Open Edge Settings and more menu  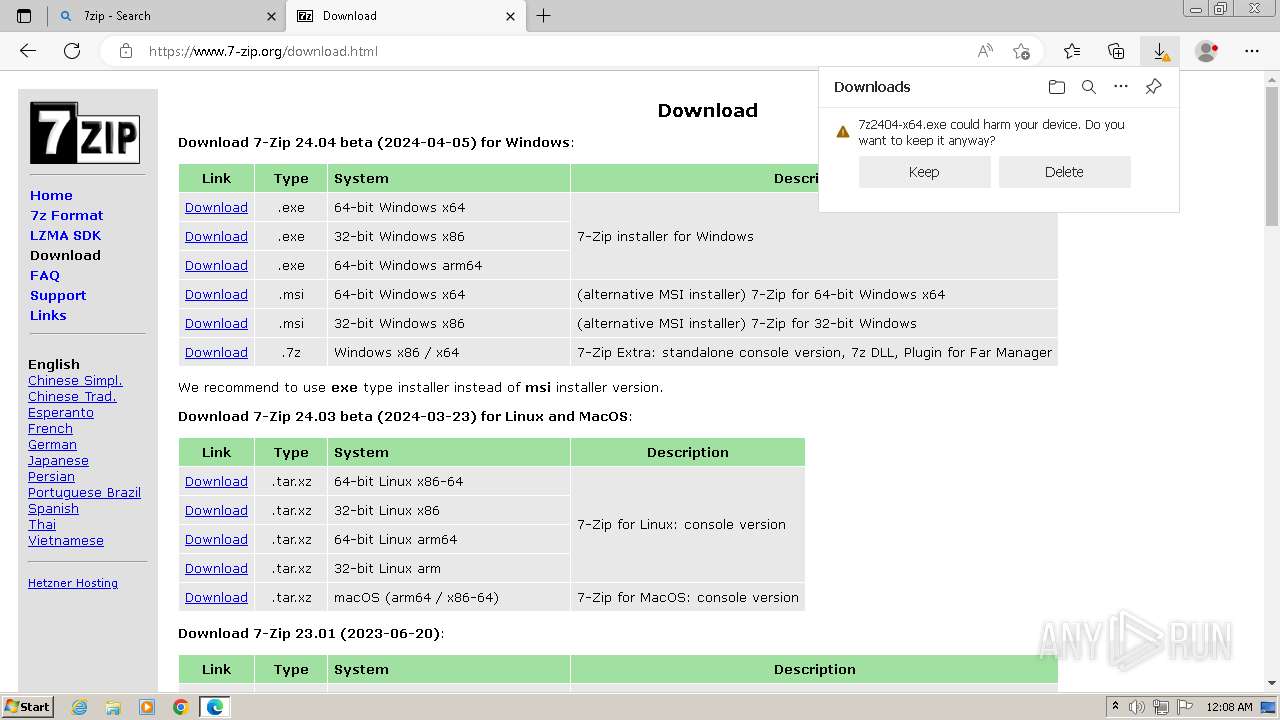pyautogui.click(x=1252, y=51)
